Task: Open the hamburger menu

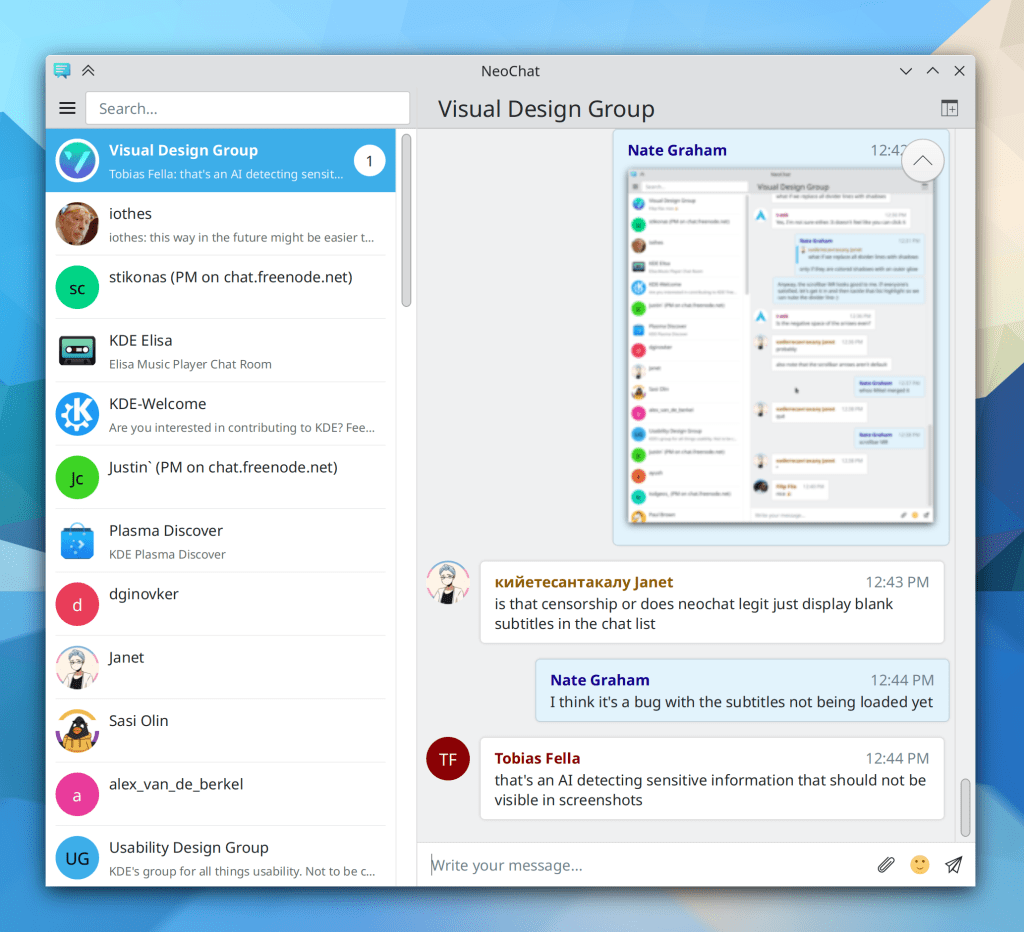Action: coord(67,108)
